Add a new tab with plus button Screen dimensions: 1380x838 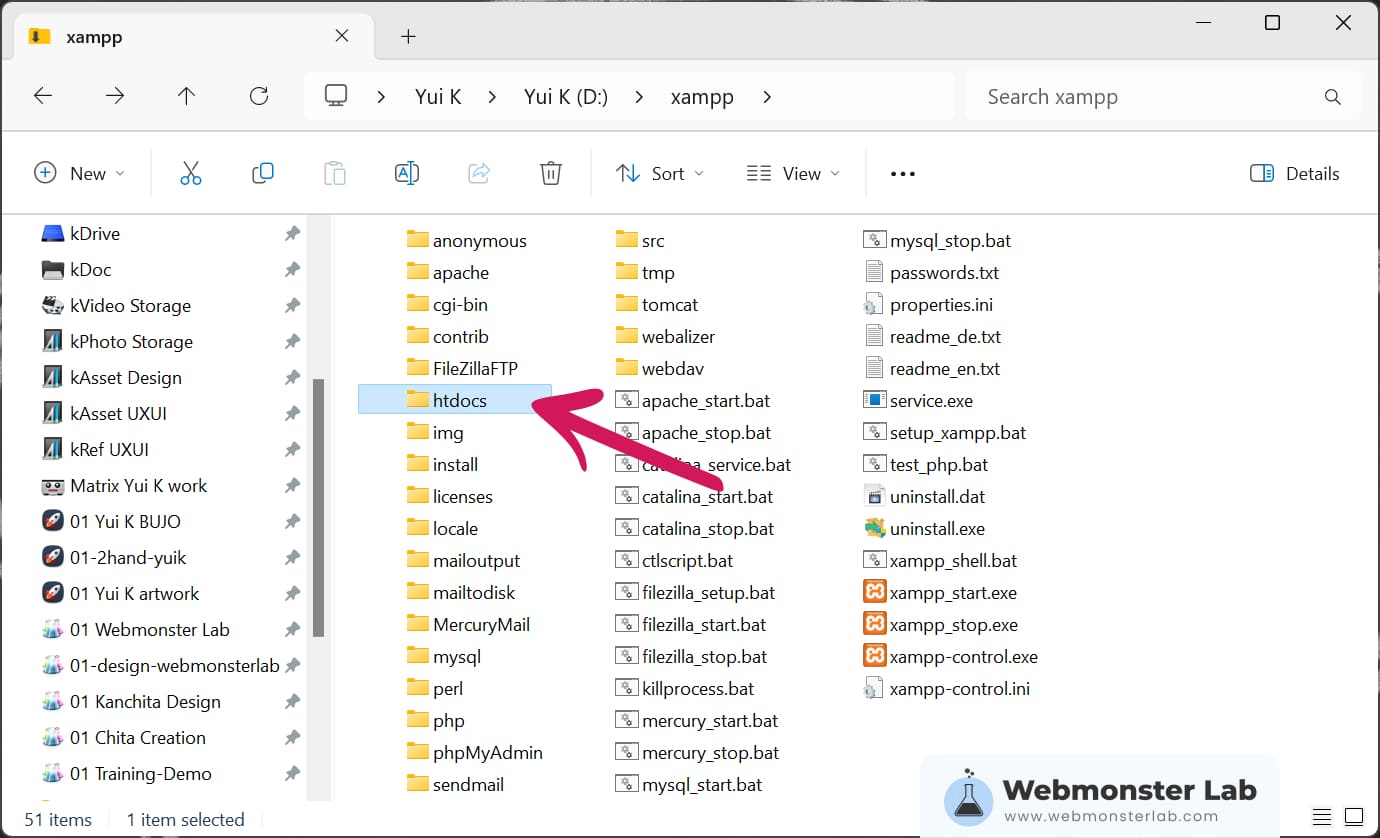pyautogui.click(x=407, y=37)
